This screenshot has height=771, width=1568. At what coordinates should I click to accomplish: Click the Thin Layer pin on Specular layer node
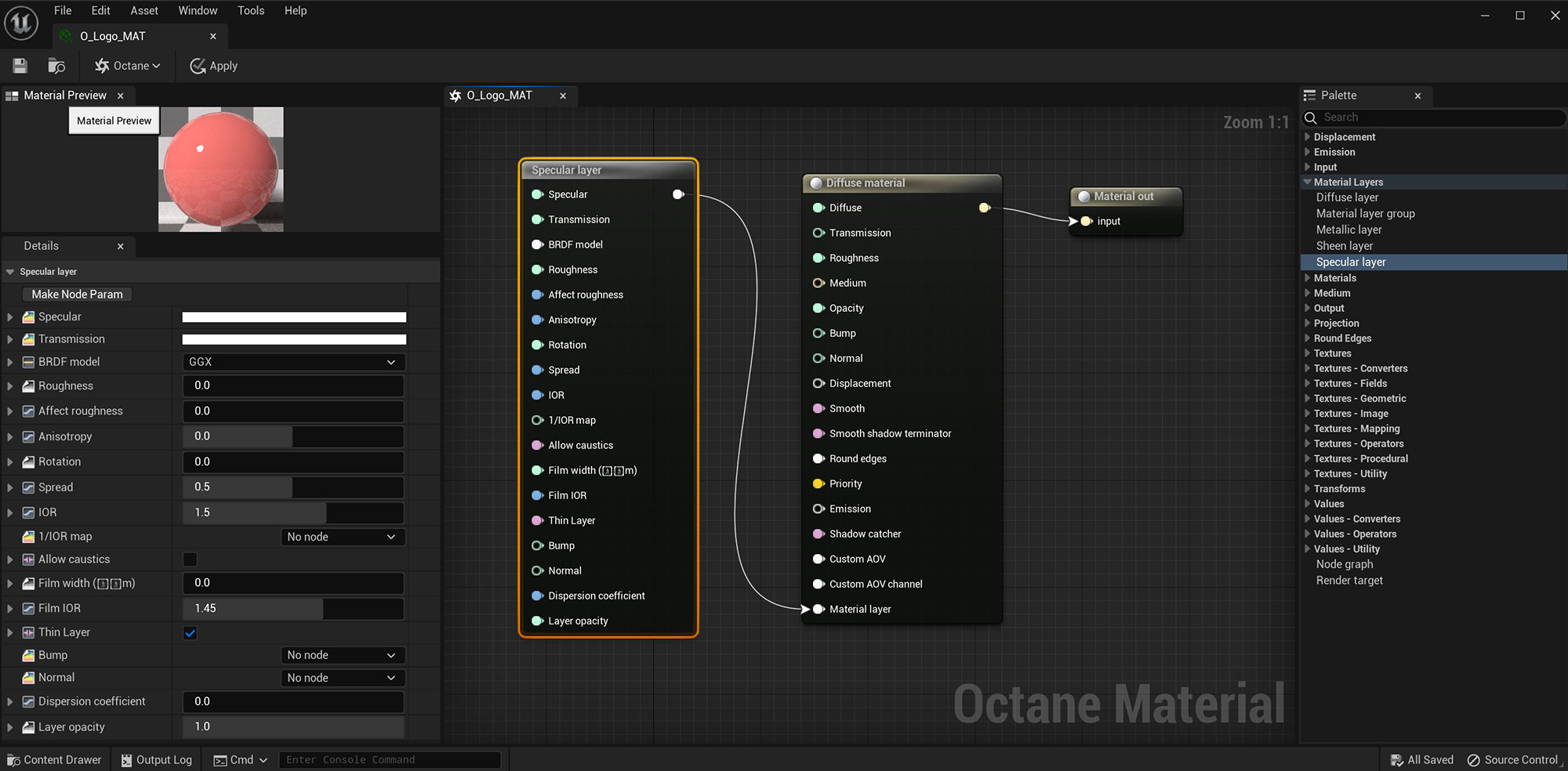[x=537, y=520]
